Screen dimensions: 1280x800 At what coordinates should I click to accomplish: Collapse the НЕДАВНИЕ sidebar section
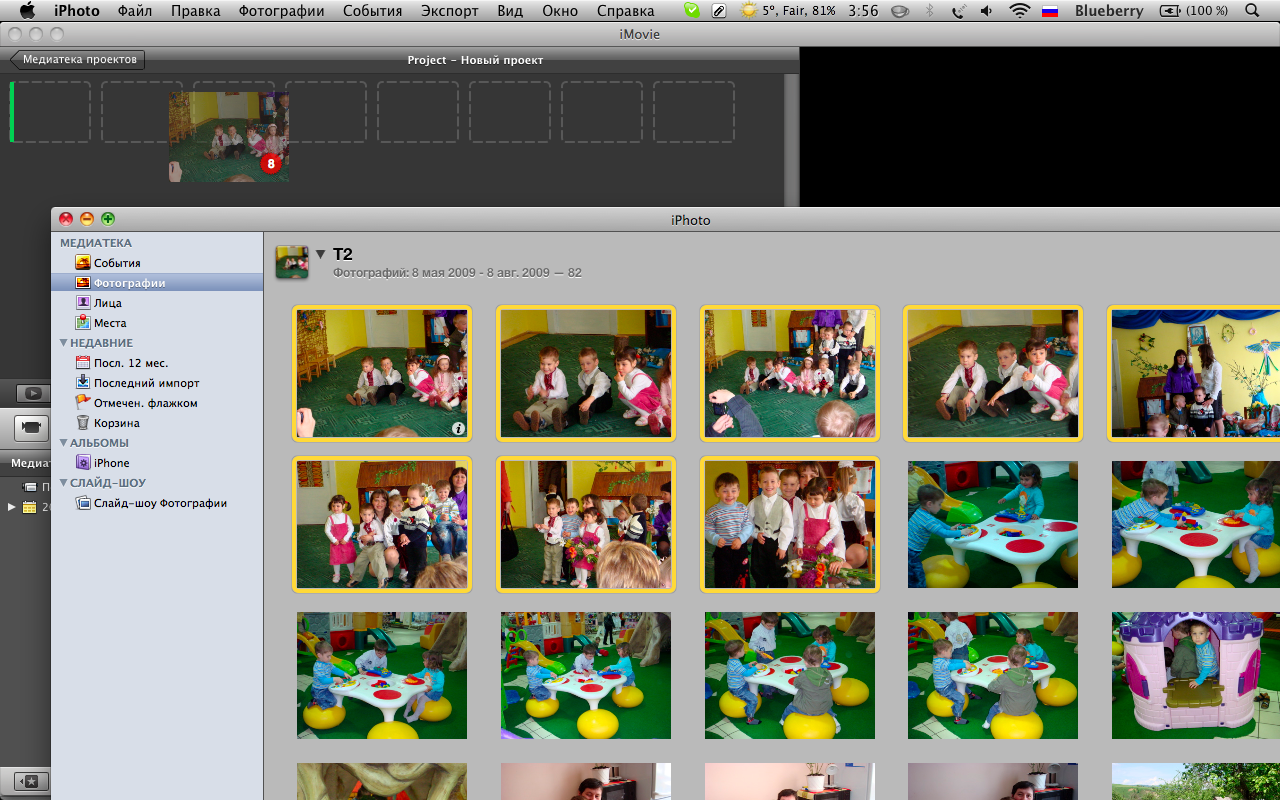coord(64,343)
